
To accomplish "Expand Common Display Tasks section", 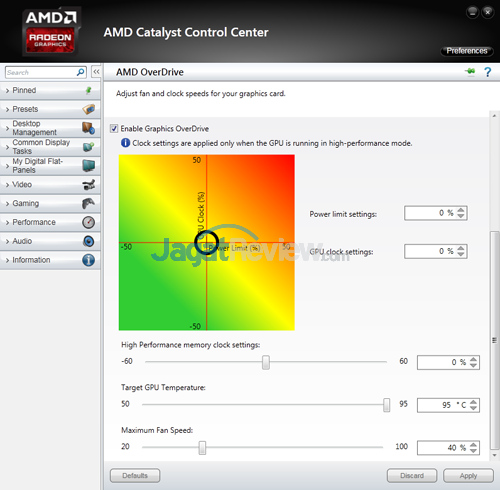I will 50,147.
